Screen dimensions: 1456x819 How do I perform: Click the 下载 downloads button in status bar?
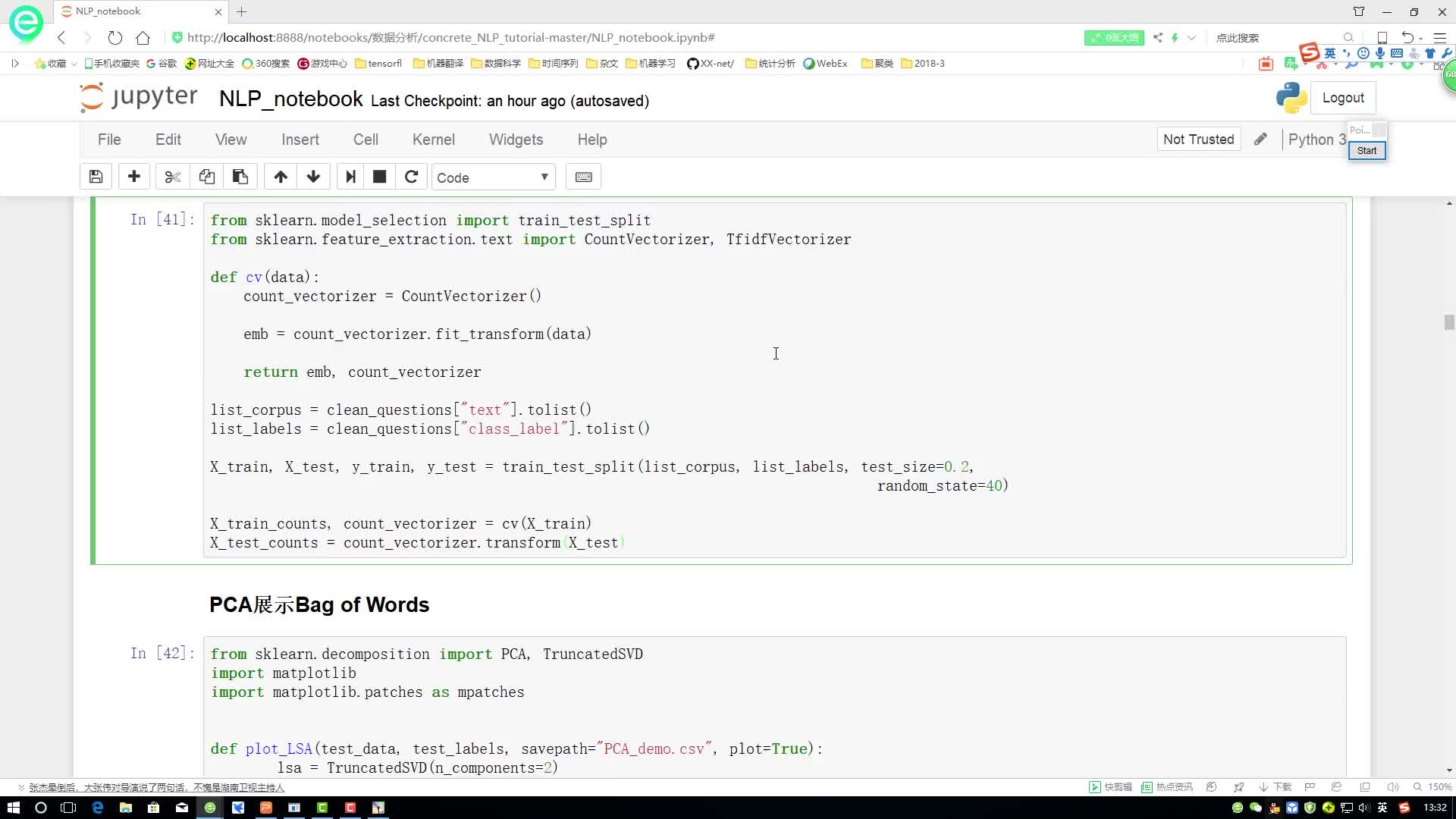(1275, 787)
